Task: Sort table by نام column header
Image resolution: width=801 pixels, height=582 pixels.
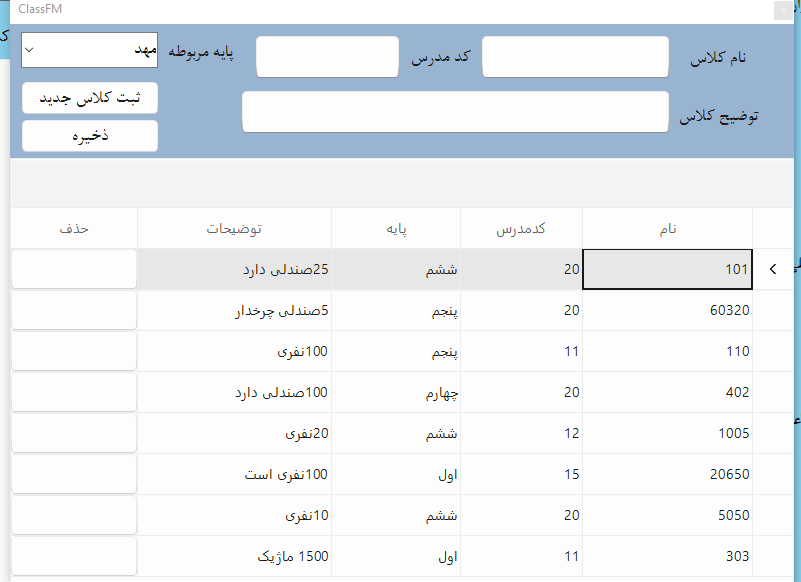Action: click(x=667, y=229)
